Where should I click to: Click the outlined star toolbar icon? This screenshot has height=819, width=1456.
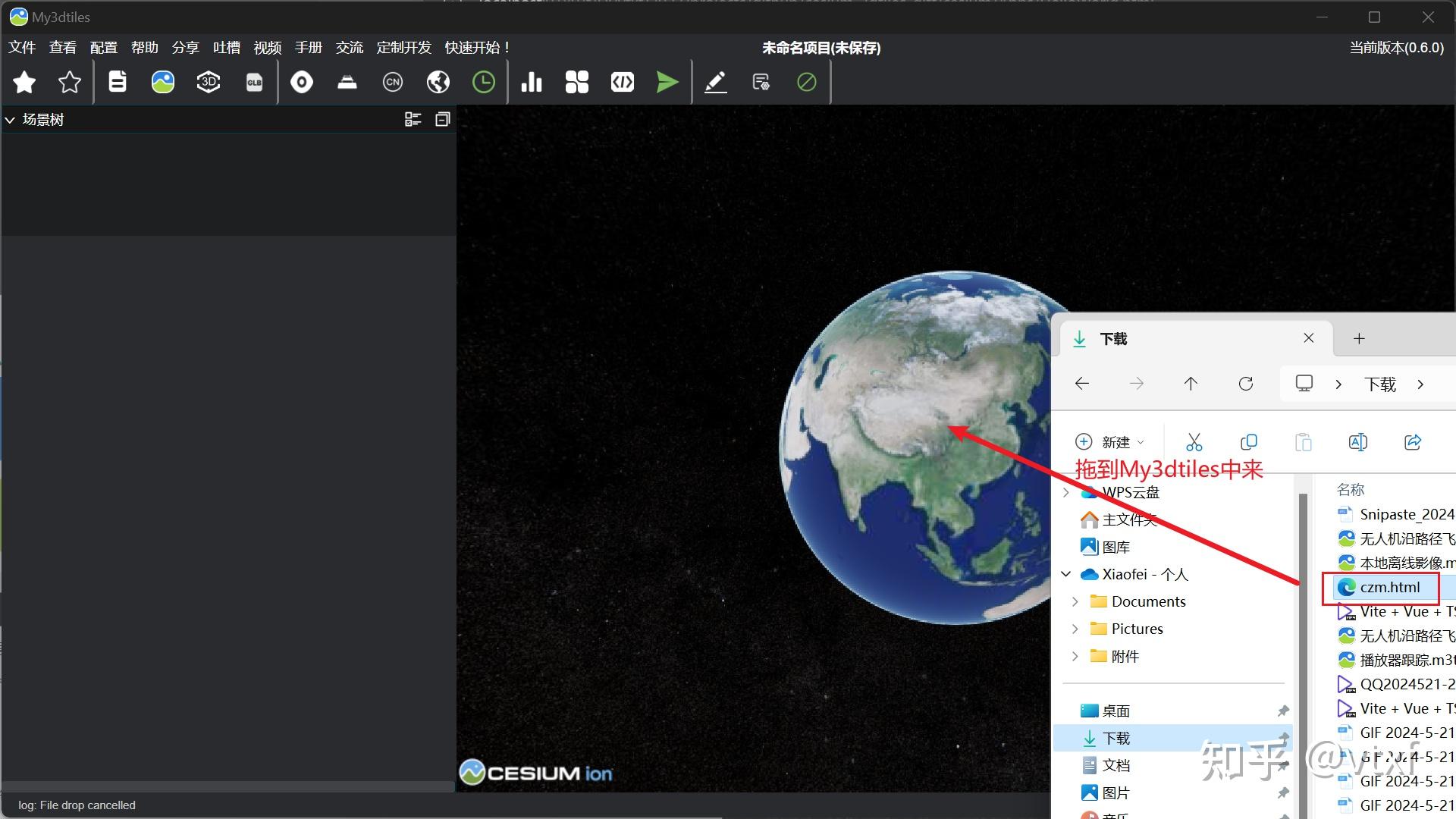[x=70, y=82]
